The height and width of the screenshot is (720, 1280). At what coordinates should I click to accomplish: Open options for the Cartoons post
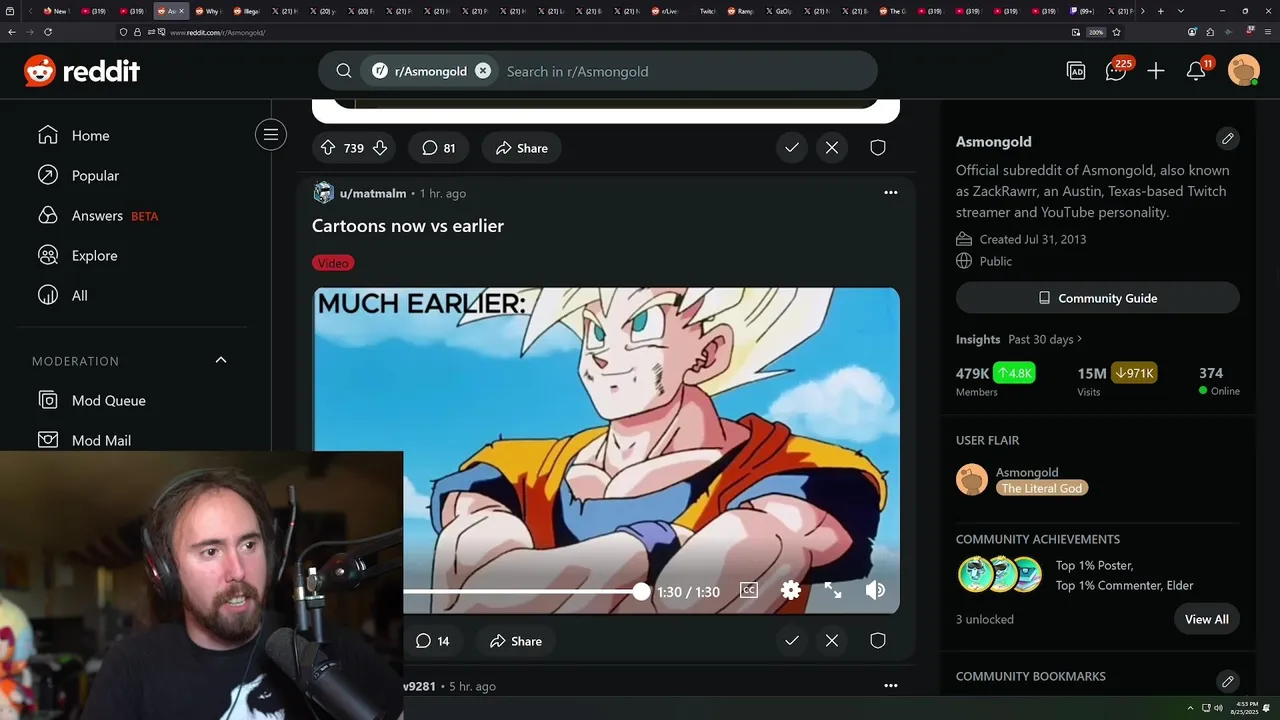(890, 193)
